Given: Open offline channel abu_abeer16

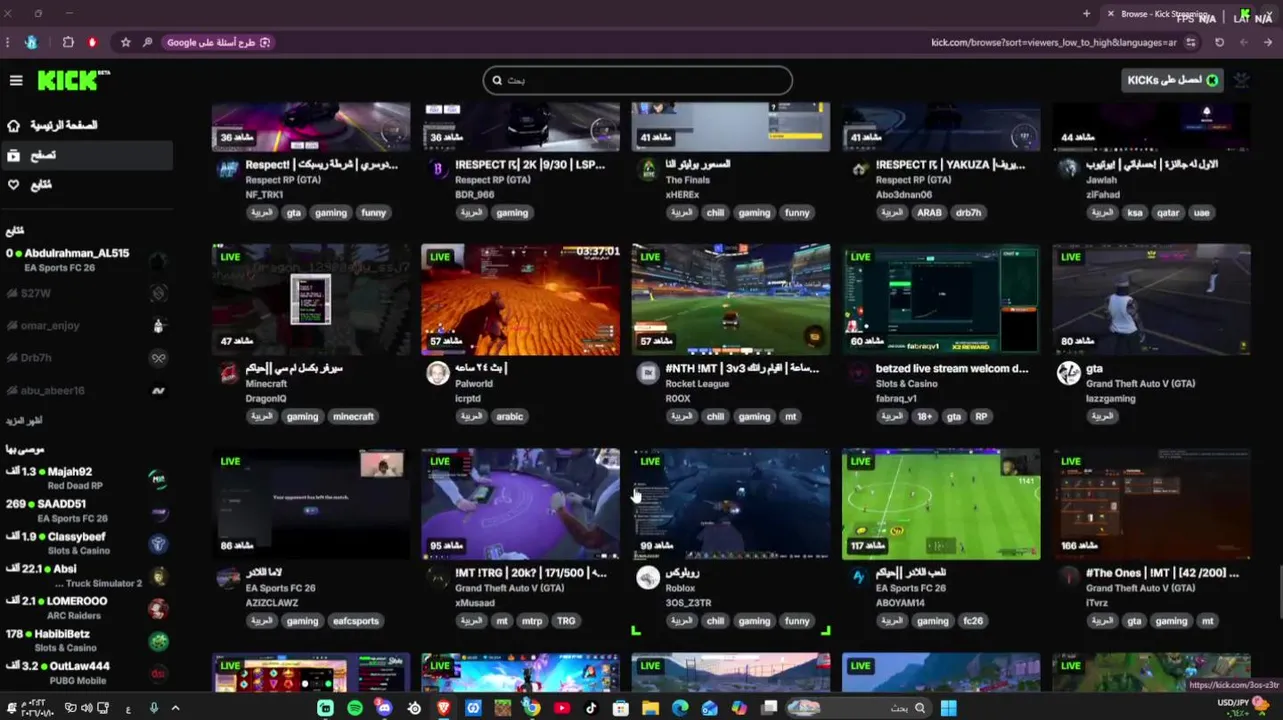Looking at the screenshot, I should [x=86, y=390].
